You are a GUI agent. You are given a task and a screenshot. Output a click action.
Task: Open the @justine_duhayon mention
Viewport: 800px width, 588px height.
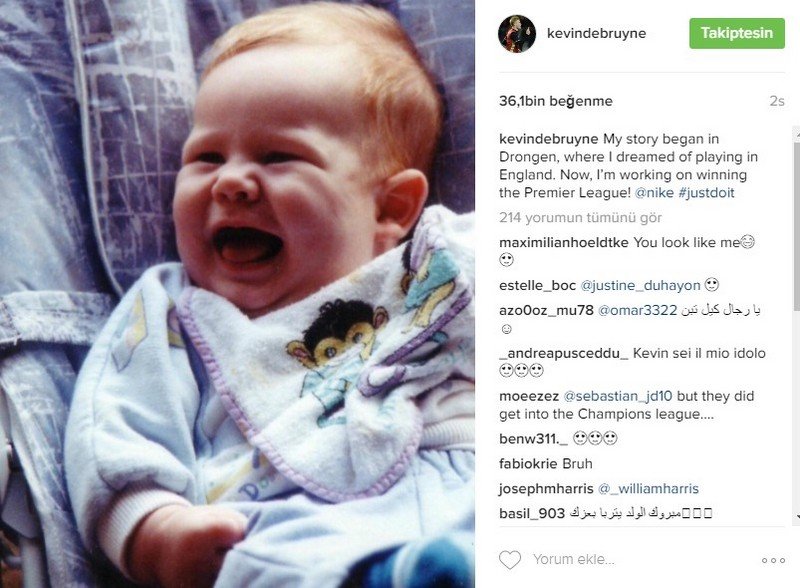click(x=640, y=285)
